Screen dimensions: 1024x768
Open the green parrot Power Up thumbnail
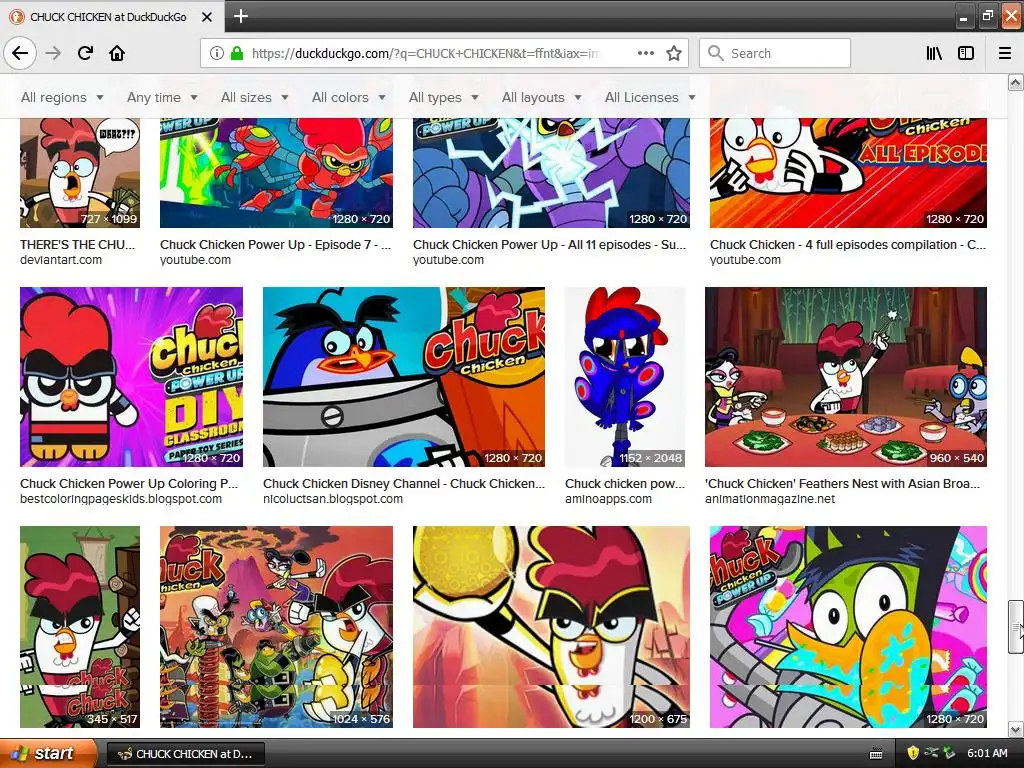click(x=848, y=627)
